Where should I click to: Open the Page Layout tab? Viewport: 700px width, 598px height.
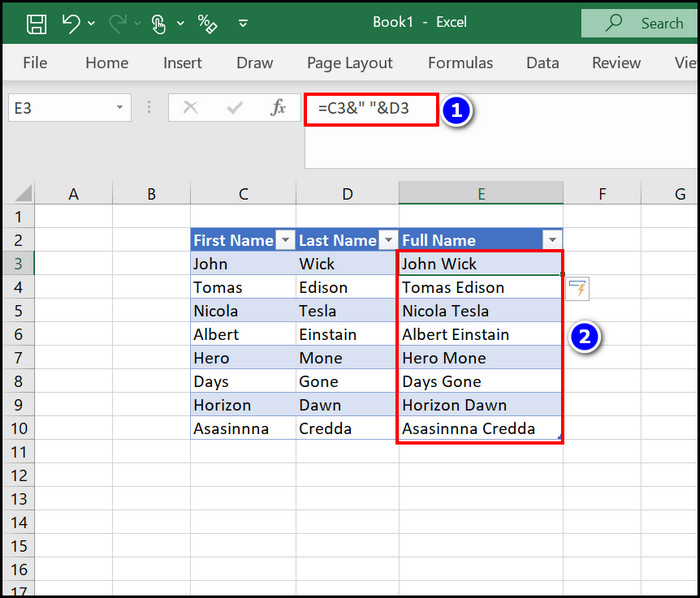pyautogui.click(x=350, y=63)
